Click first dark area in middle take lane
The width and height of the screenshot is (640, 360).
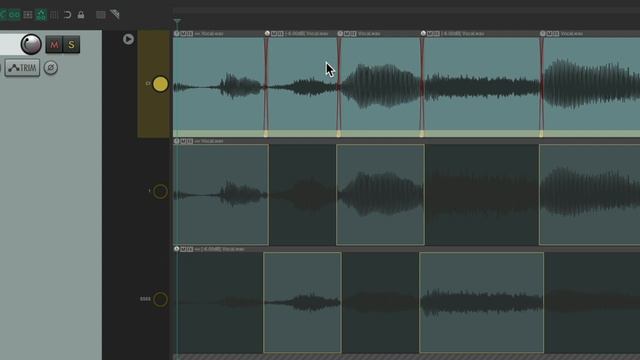[x=302, y=194]
